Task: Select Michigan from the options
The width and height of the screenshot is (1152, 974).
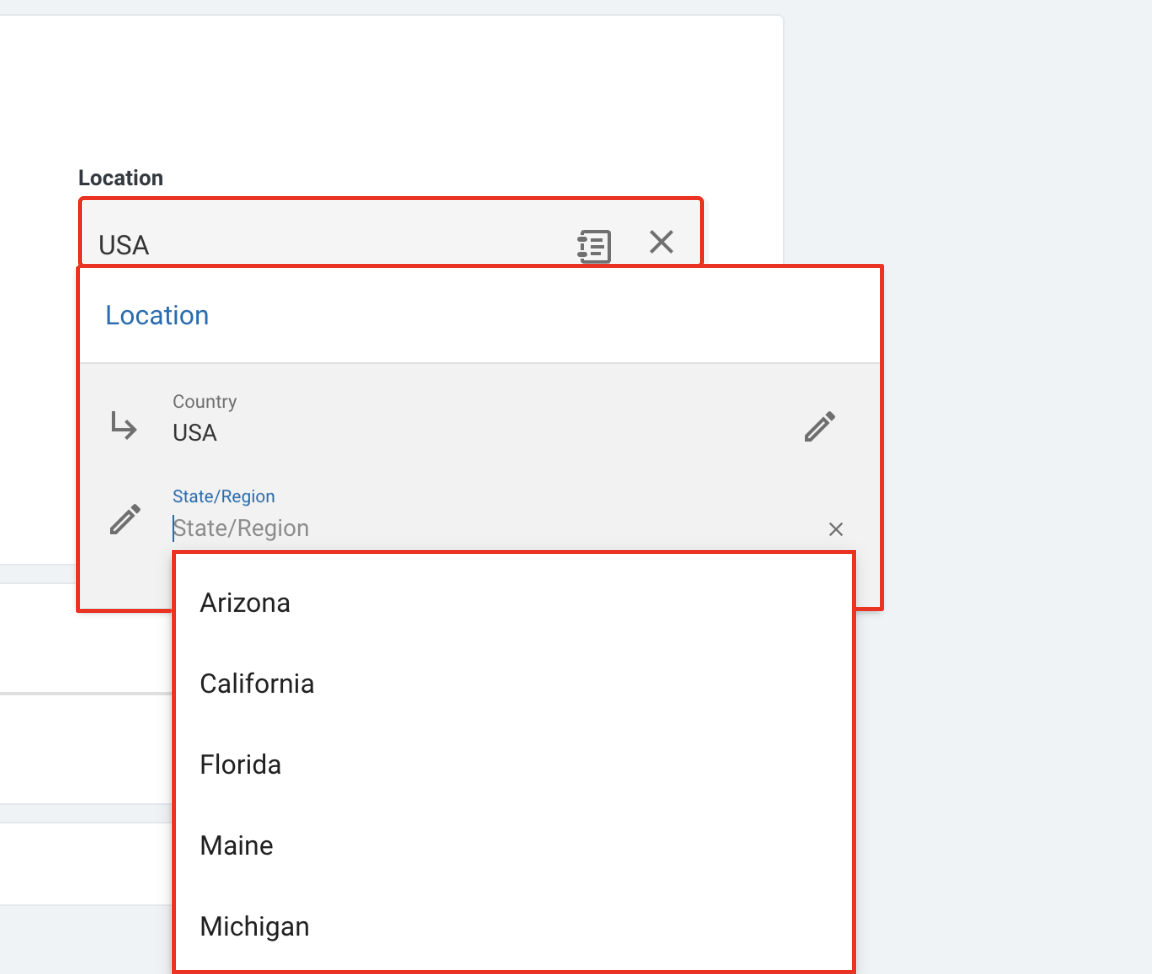Action: tap(514, 926)
